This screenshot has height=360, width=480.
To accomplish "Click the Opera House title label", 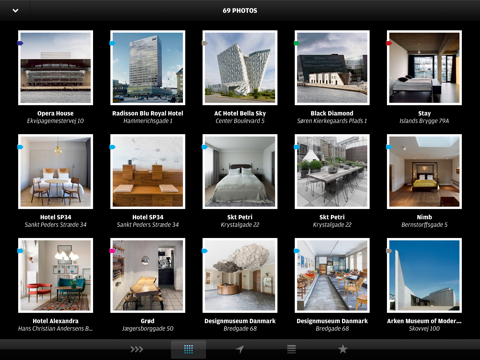I will click(55, 113).
